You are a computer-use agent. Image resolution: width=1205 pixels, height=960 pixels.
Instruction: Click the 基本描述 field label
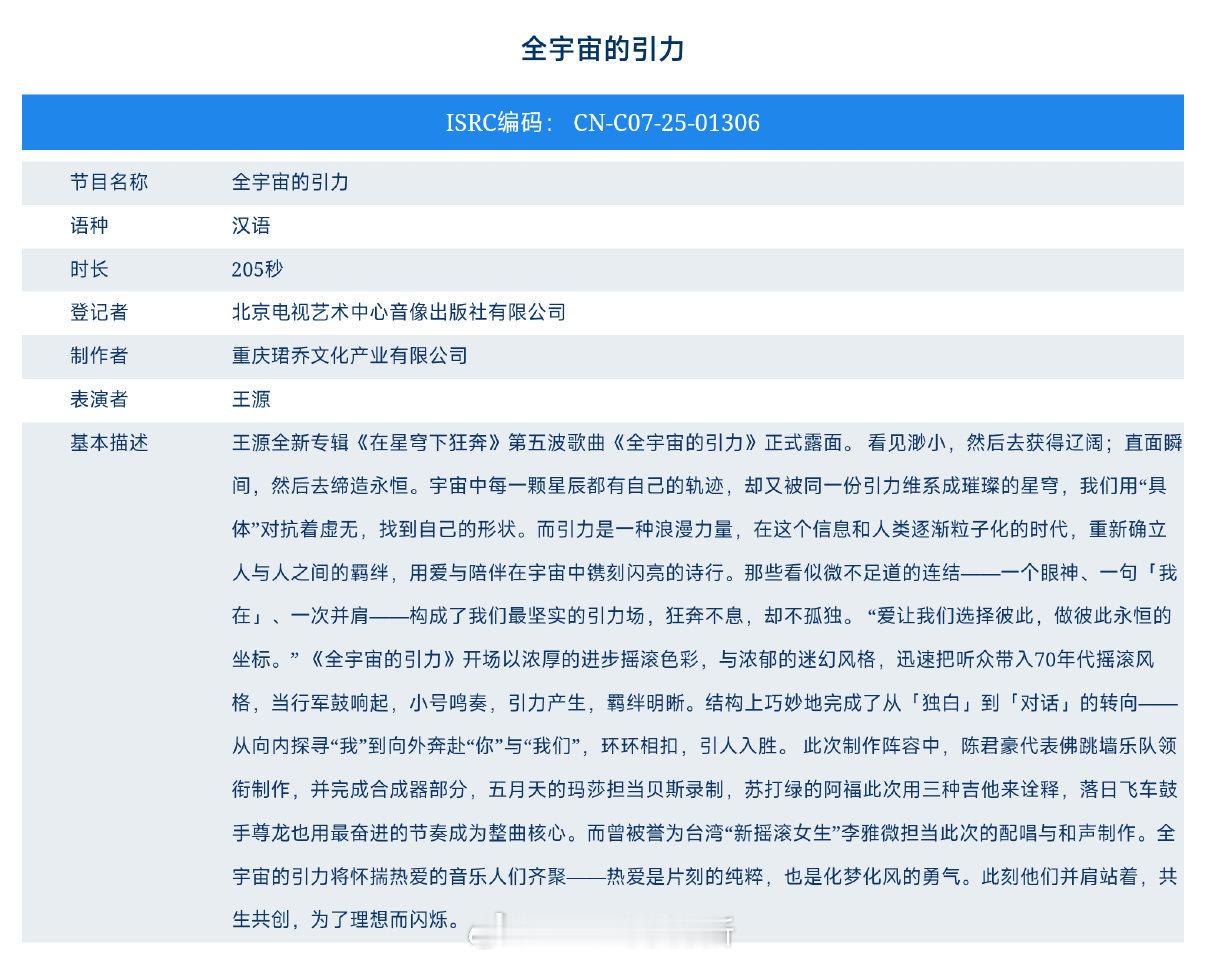[x=109, y=442]
